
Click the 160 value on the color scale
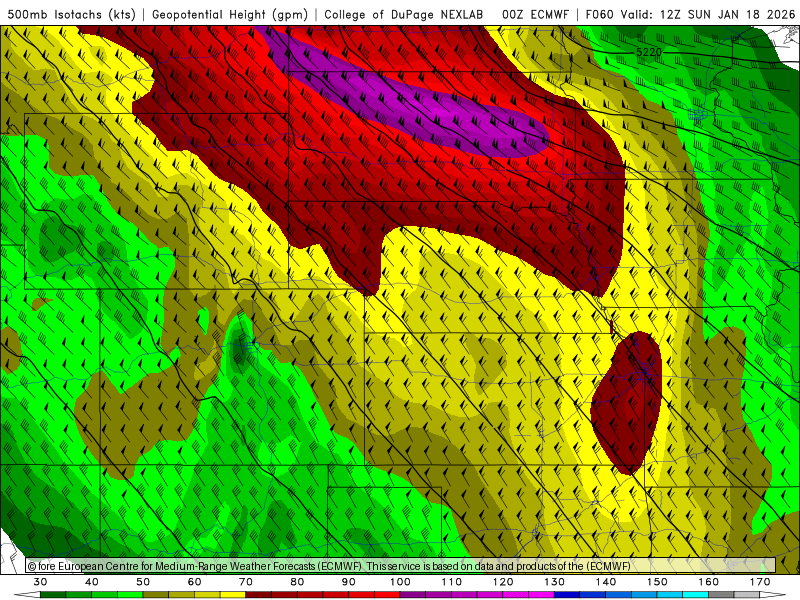709,582
